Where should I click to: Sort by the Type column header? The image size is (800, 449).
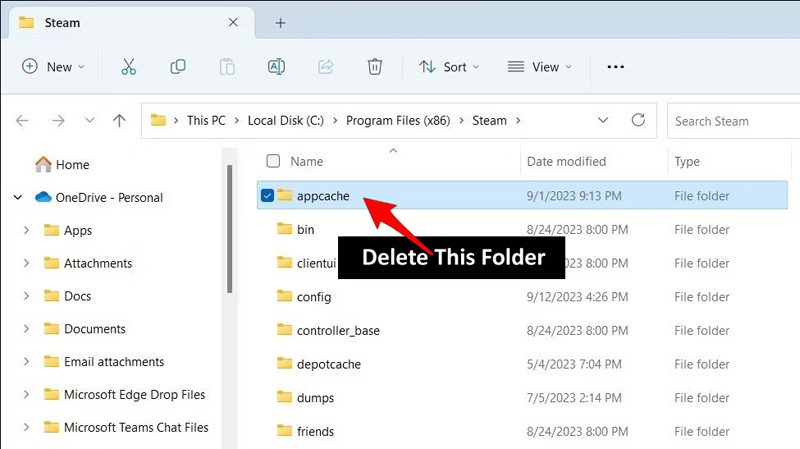point(687,161)
